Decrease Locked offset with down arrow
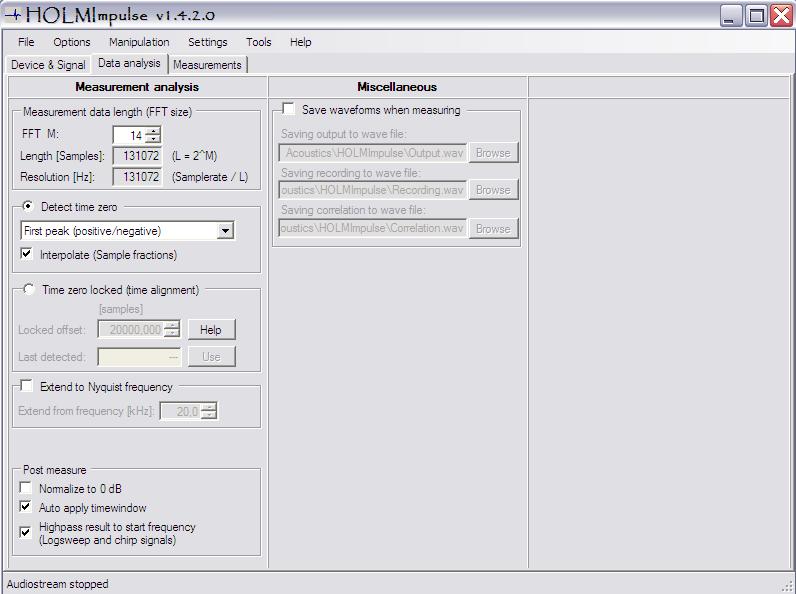The height and width of the screenshot is (594, 796). click(172, 334)
